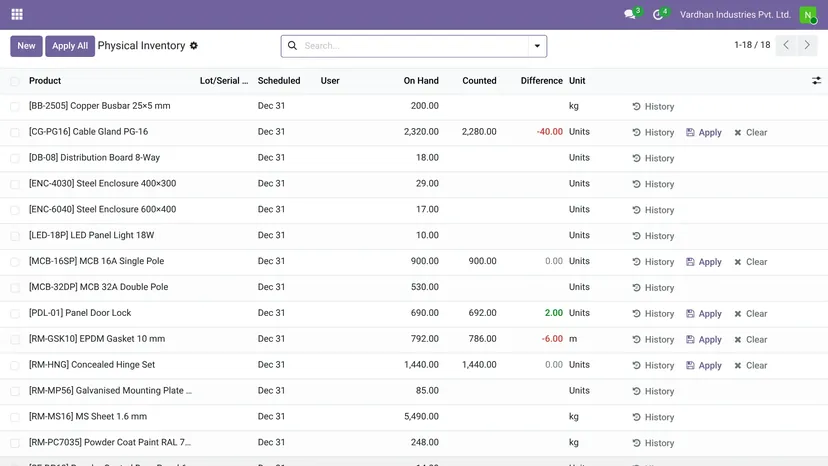Screen dimensions: 828x466
Task: Select the Copper Busbar 25×5 mm checkbox
Action: click(x=15, y=107)
